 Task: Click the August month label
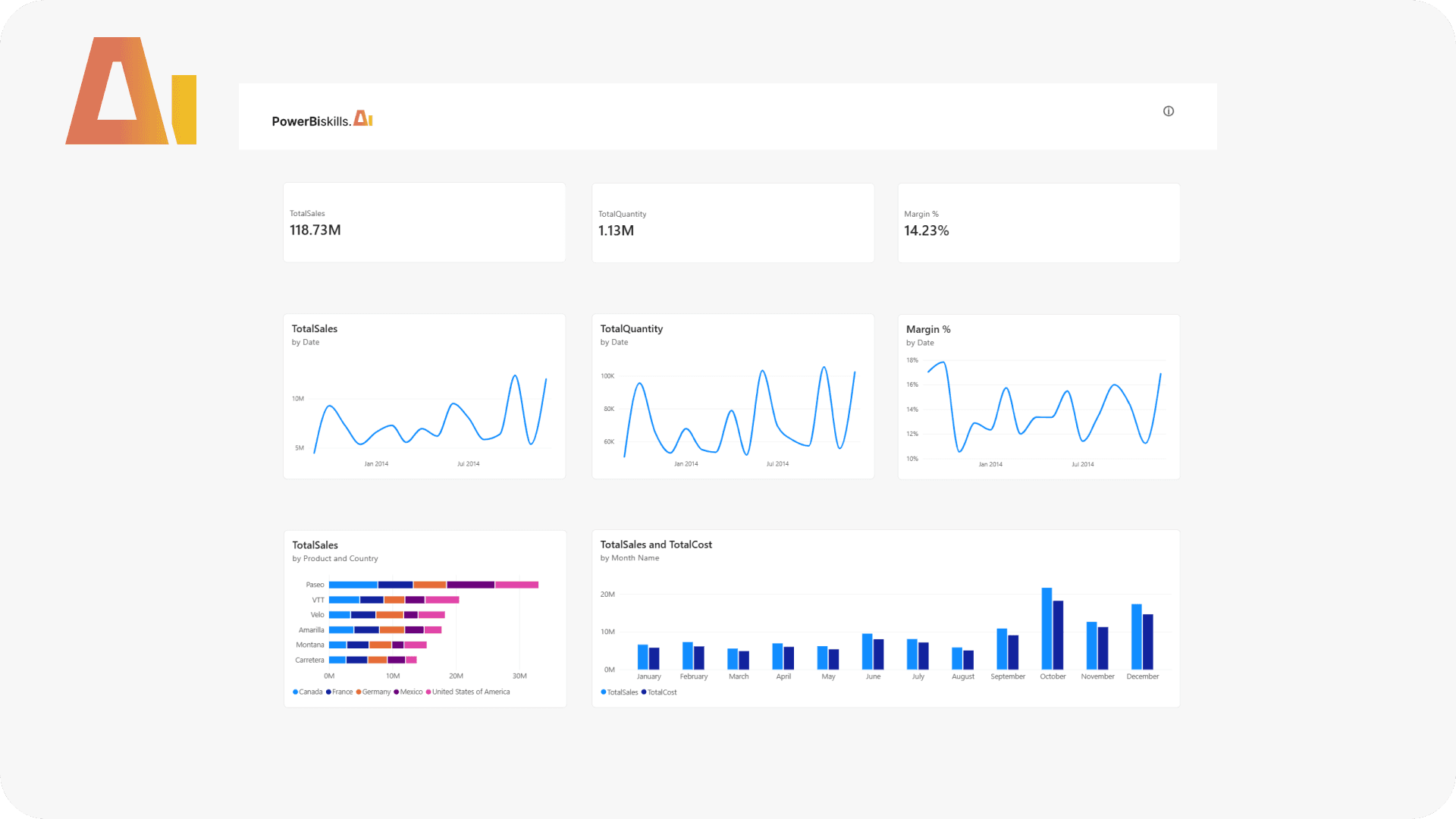pos(963,676)
